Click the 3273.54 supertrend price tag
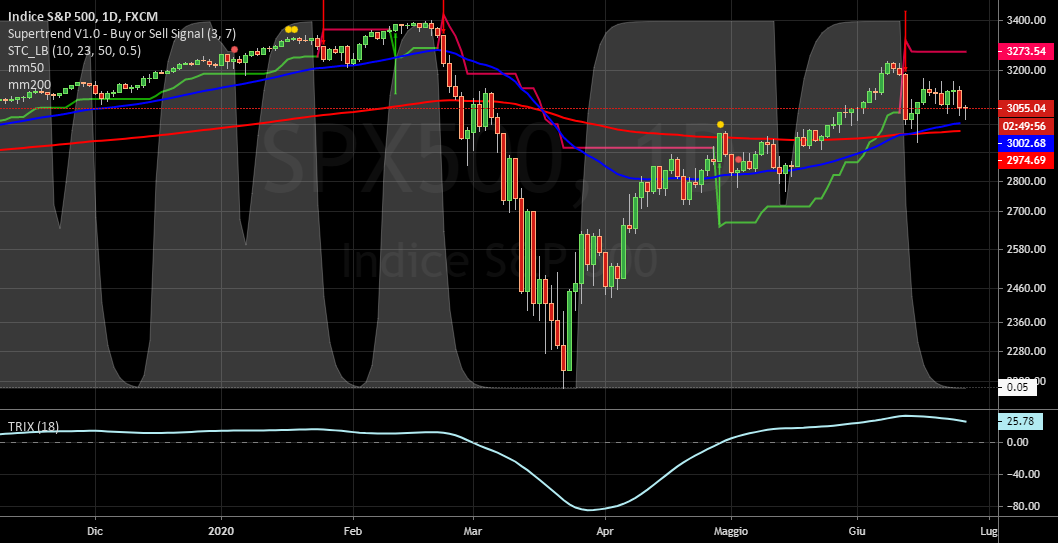Screen dimensions: 1058x543 (1025, 51)
